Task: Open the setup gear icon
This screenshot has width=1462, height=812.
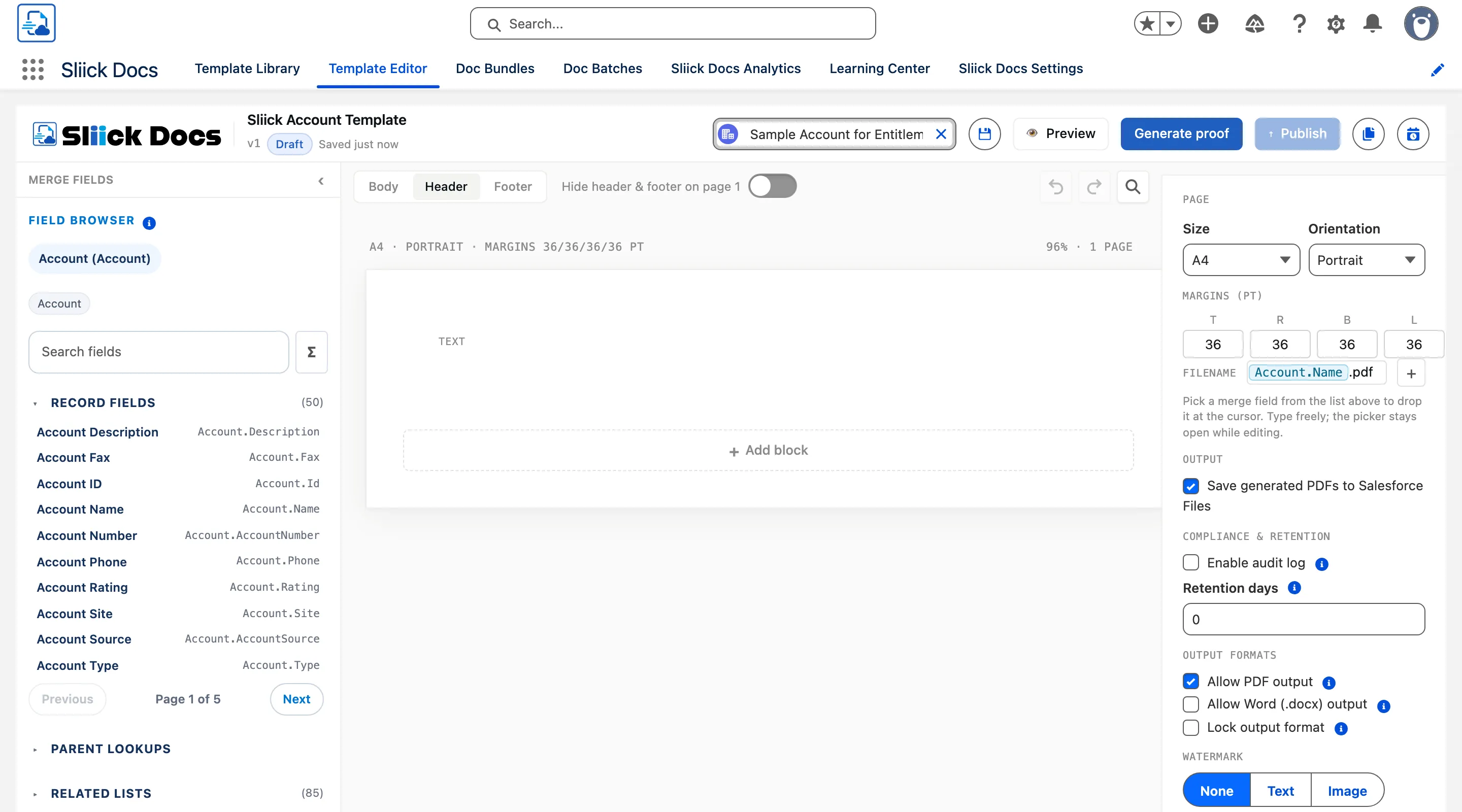Action: tap(1336, 24)
